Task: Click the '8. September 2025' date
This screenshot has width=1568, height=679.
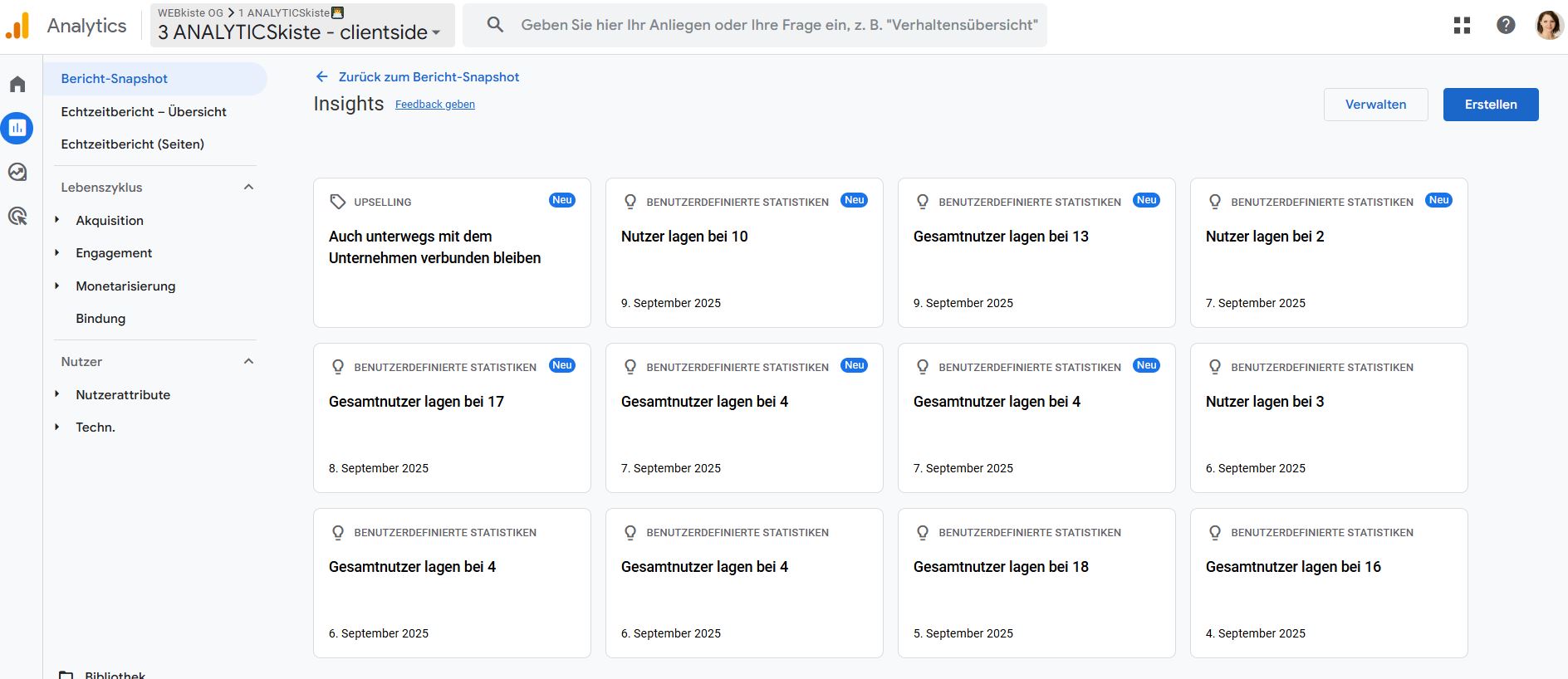Action: pyautogui.click(x=379, y=468)
